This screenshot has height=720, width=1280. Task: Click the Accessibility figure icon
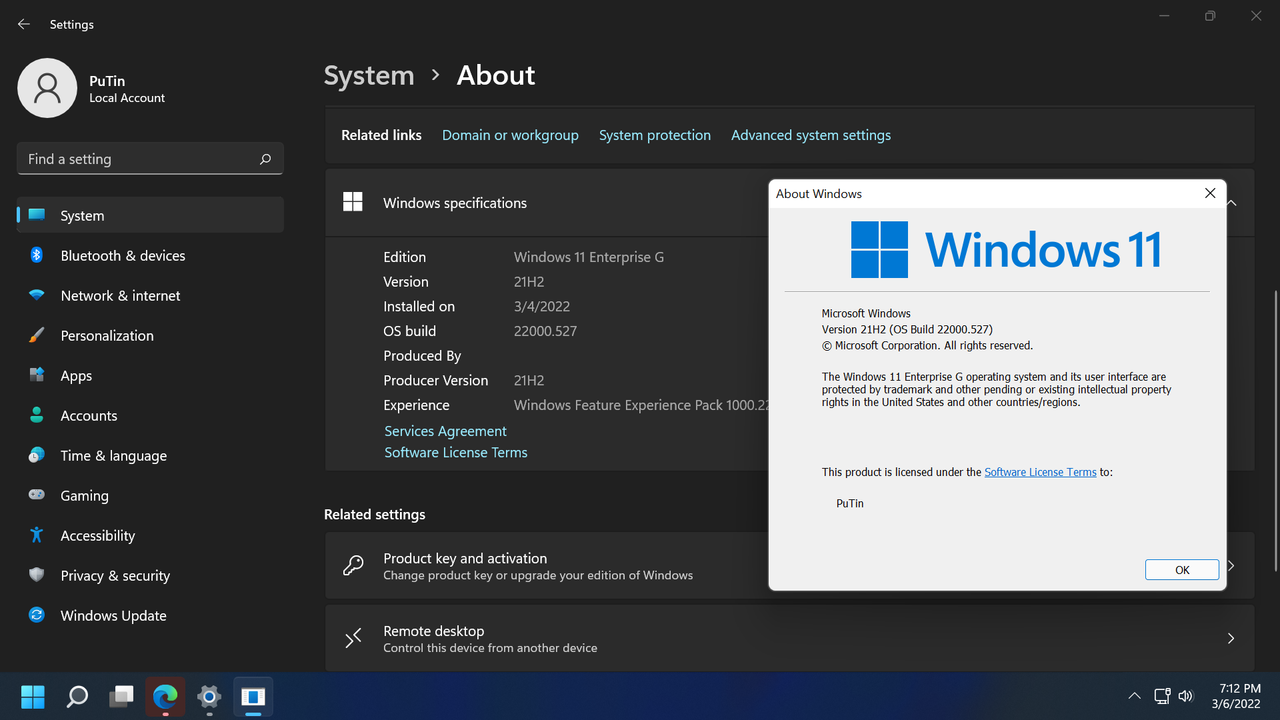[x=37, y=535]
